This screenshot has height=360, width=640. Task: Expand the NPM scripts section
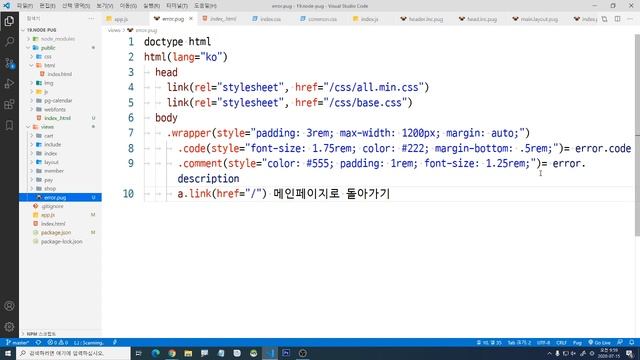[60, 334]
